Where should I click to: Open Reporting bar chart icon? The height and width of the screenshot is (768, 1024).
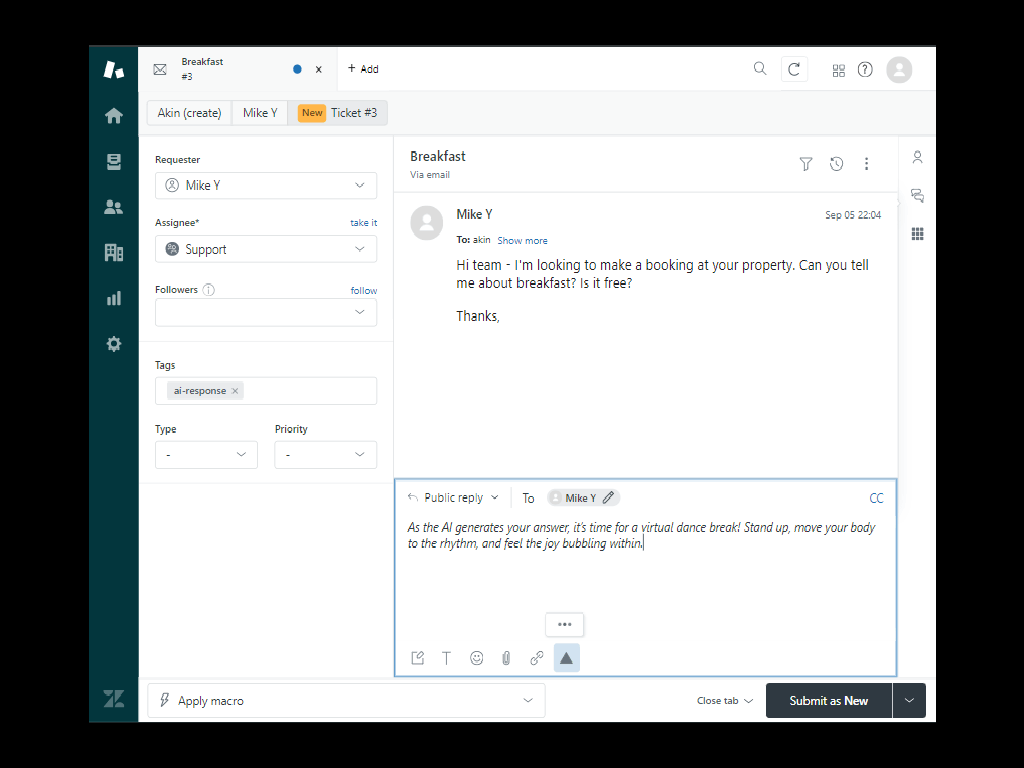(114, 298)
